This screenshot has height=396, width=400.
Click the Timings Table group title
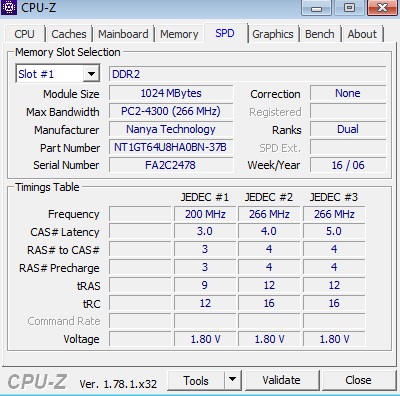[47, 187]
